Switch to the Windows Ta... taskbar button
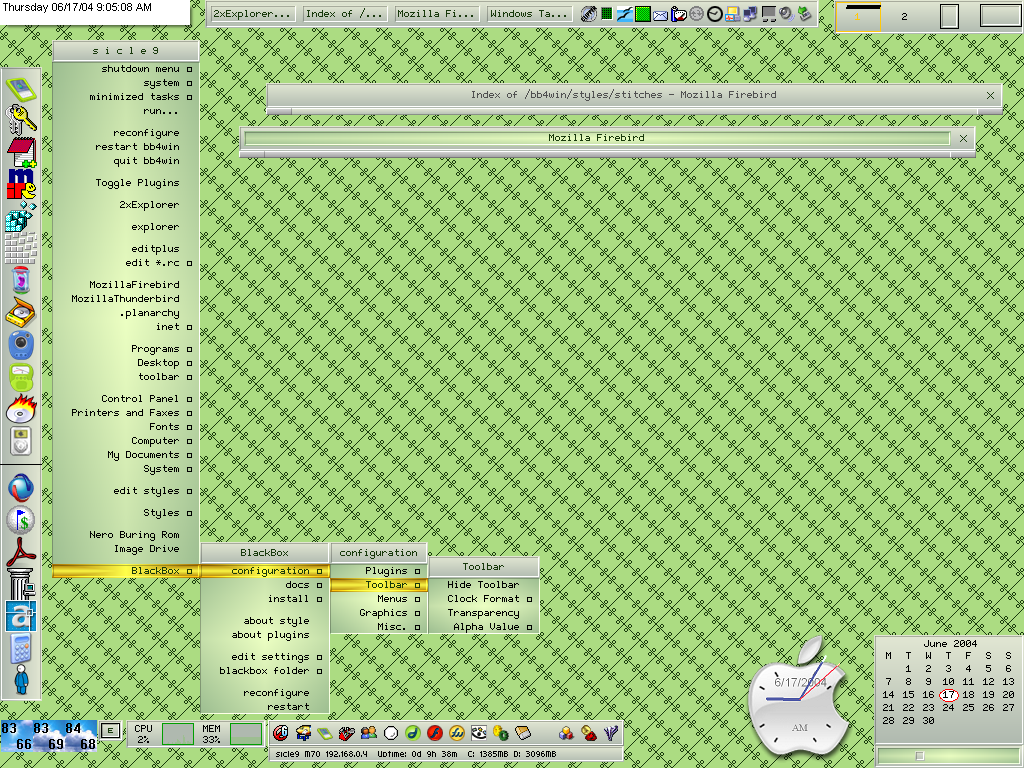Viewport: 1024px width, 768px height. click(530, 14)
